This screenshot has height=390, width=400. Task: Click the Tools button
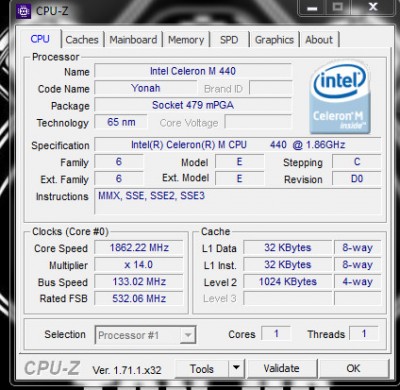202,369
